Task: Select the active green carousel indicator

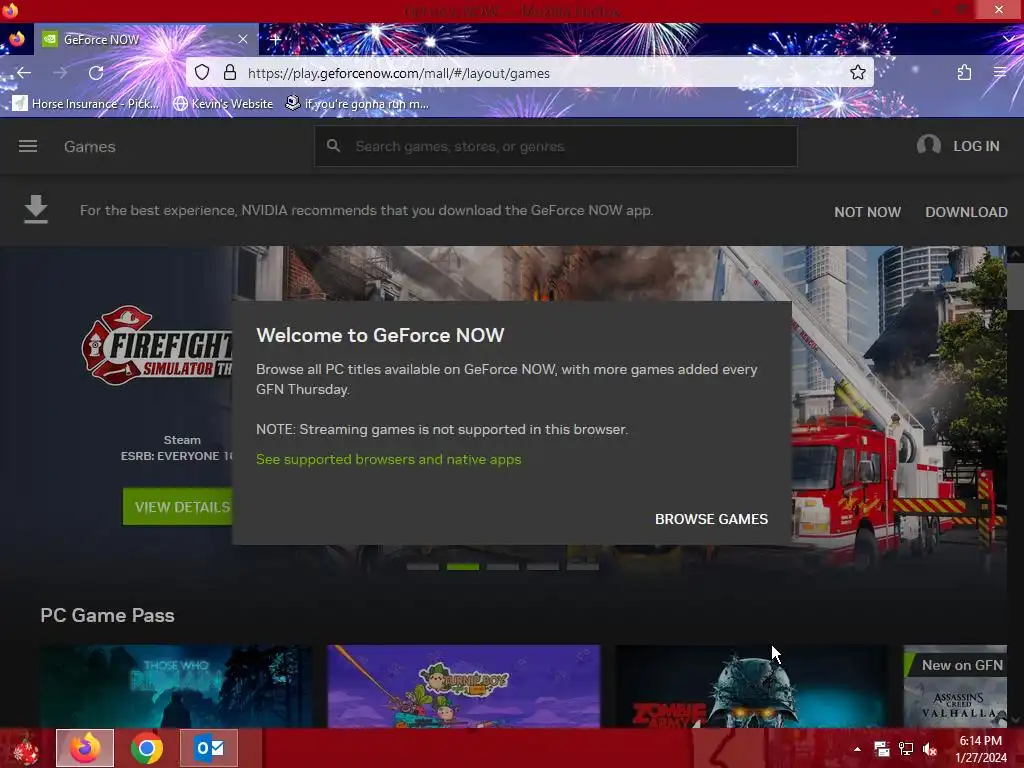Action: click(462, 566)
